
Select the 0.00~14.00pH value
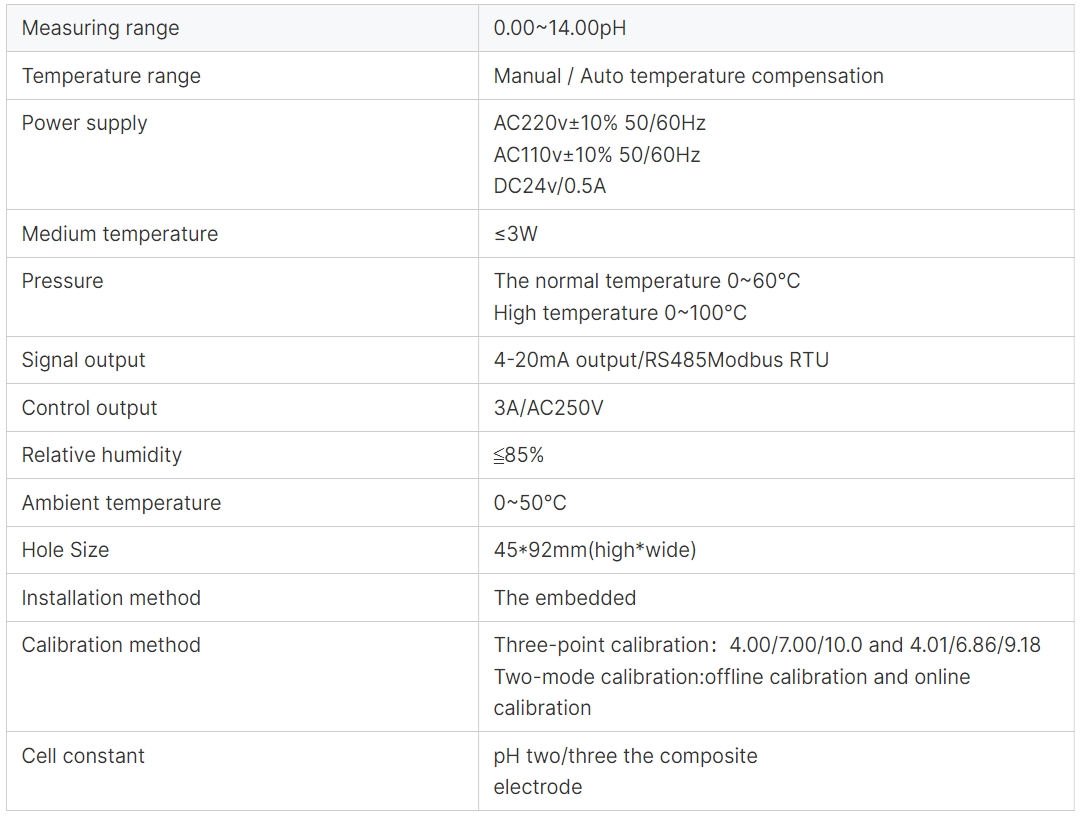[560, 28]
